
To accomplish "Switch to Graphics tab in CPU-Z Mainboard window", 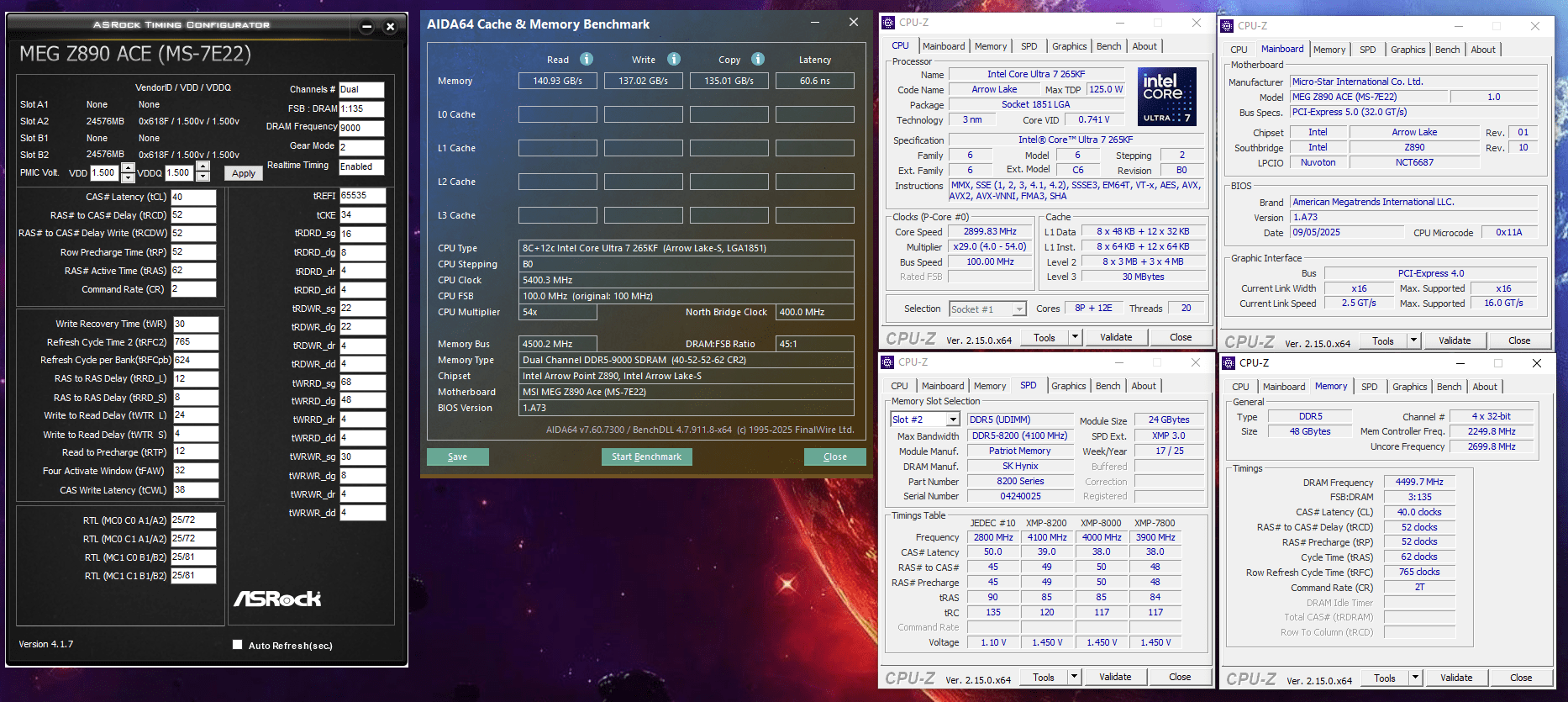I will [x=1408, y=50].
